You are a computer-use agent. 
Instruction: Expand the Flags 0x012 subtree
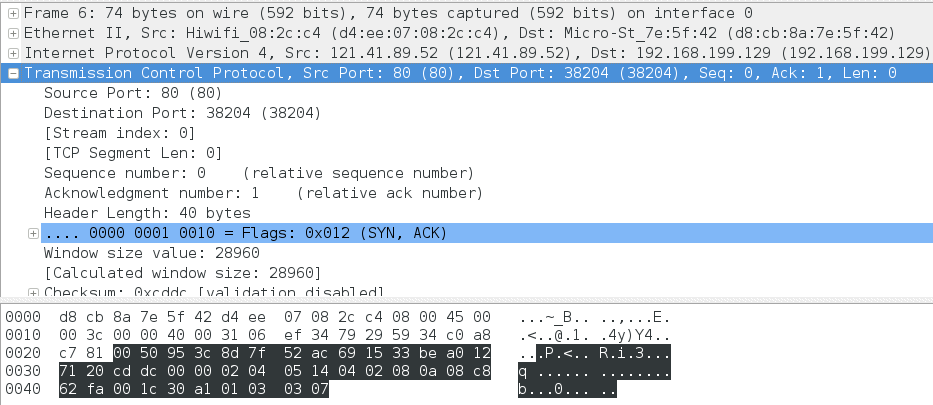point(33,234)
